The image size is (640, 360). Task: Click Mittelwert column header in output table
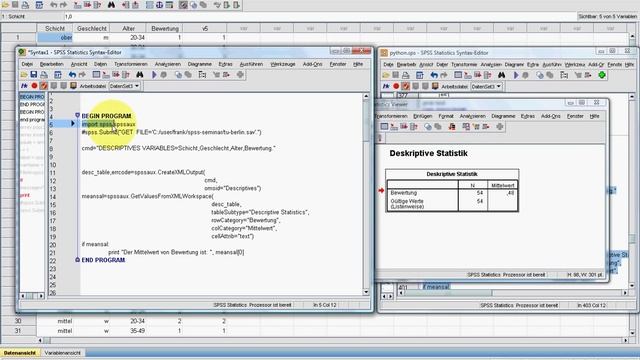point(502,185)
